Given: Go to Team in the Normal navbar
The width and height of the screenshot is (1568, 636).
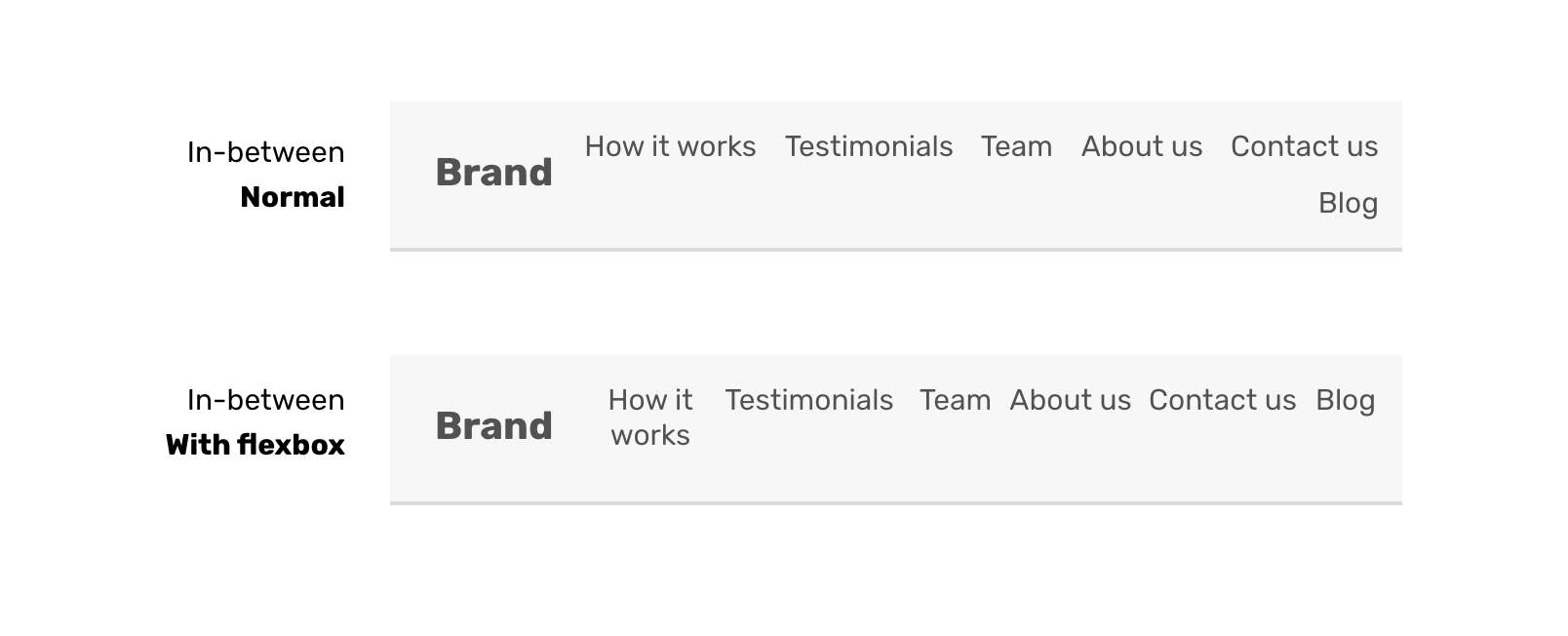Looking at the screenshot, I should click(1016, 146).
